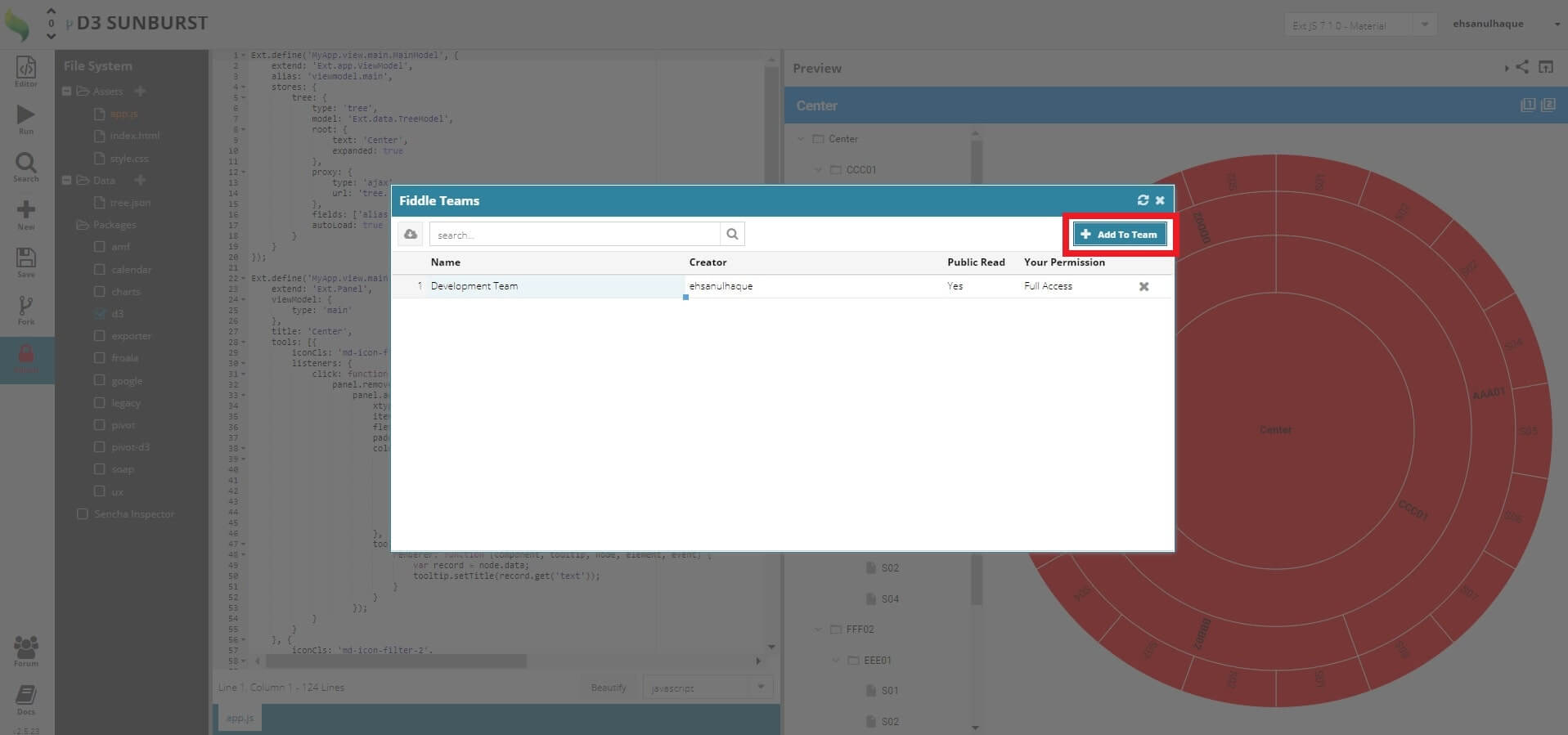
Task: Click the Beautify button
Action: click(x=609, y=688)
